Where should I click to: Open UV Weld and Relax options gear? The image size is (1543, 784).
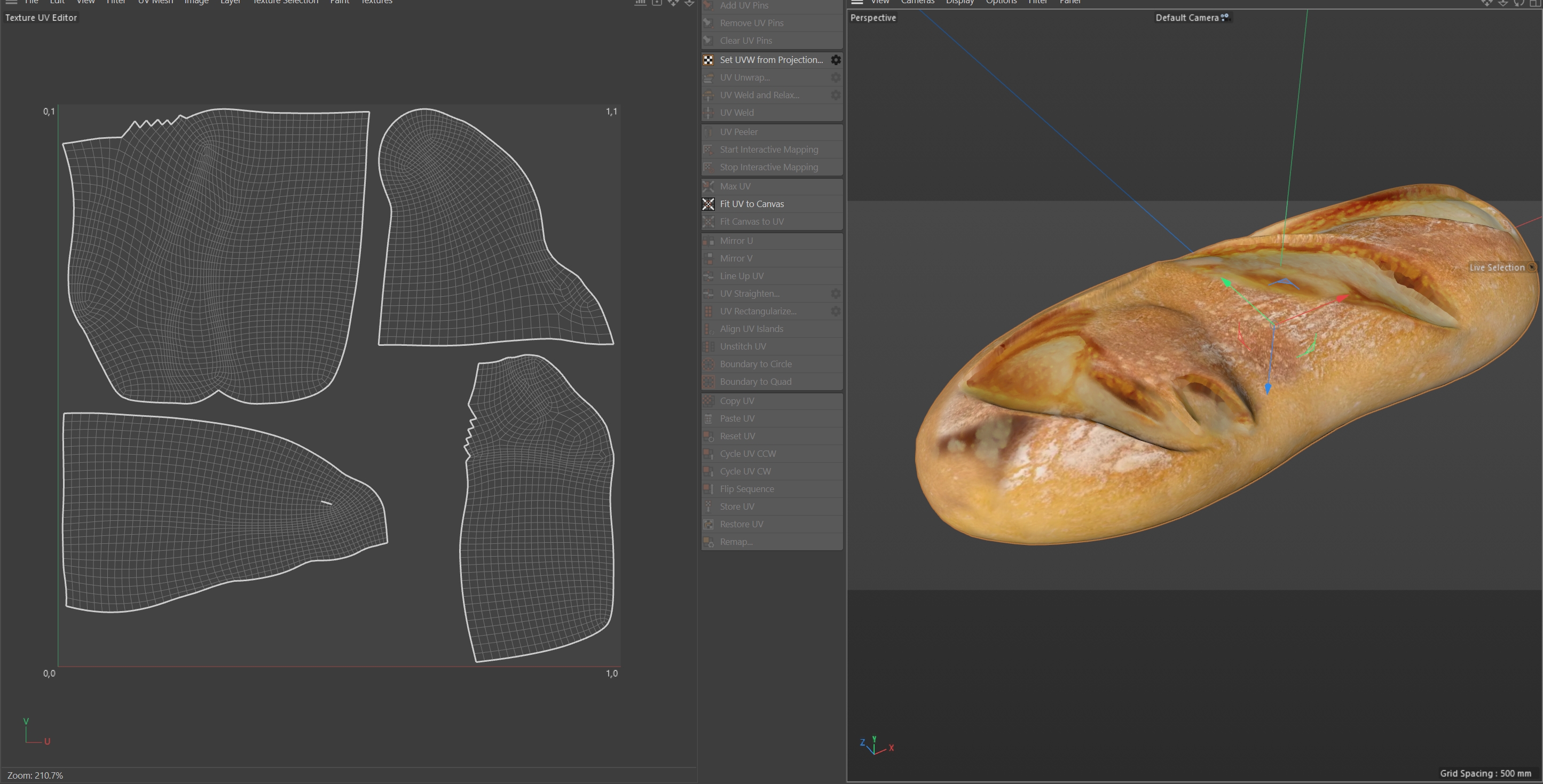point(836,95)
